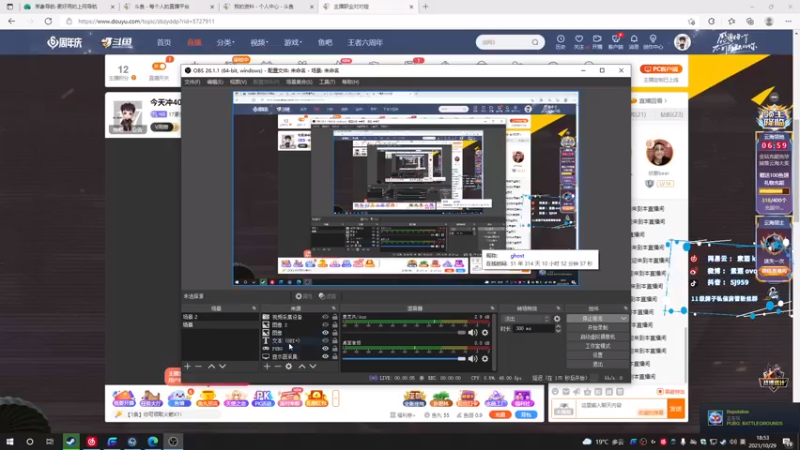Screen dimensions: 800x450
Task: Expand the activity icons strip arrow
Action: 335,398
